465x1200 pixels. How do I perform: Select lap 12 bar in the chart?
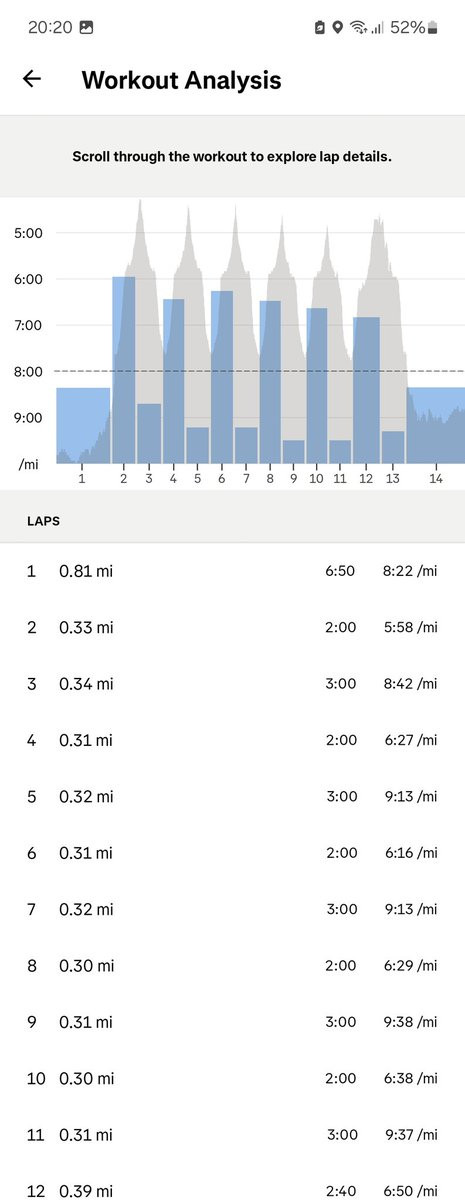[x=366, y=390]
